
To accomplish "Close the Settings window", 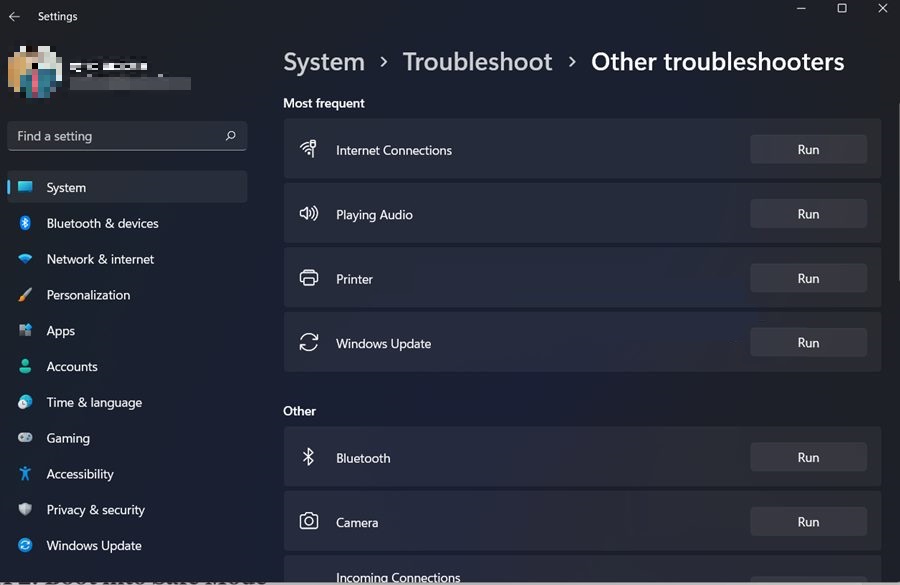I will pyautogui.click(x=883, y=8).
